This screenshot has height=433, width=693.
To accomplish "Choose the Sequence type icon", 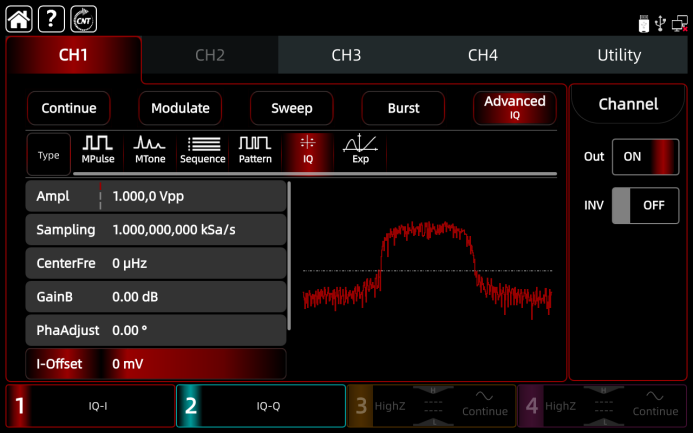I will click(x=203, y=150).
